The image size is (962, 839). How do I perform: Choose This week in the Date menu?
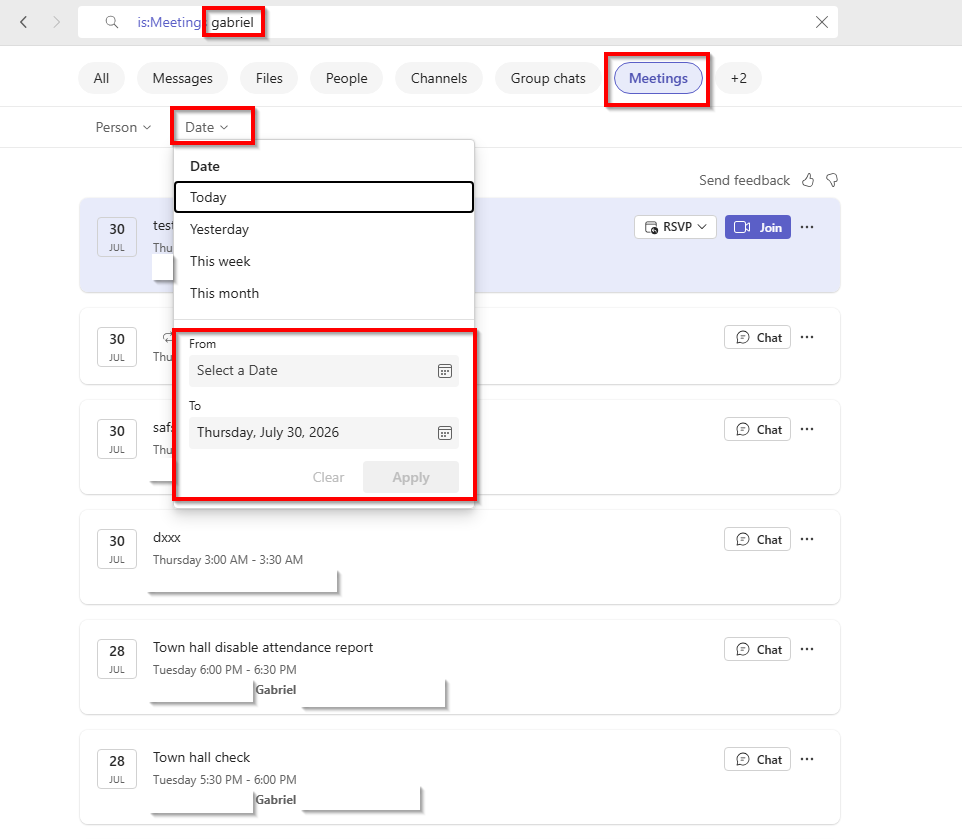pyautogui.click(x=324, y=261)
